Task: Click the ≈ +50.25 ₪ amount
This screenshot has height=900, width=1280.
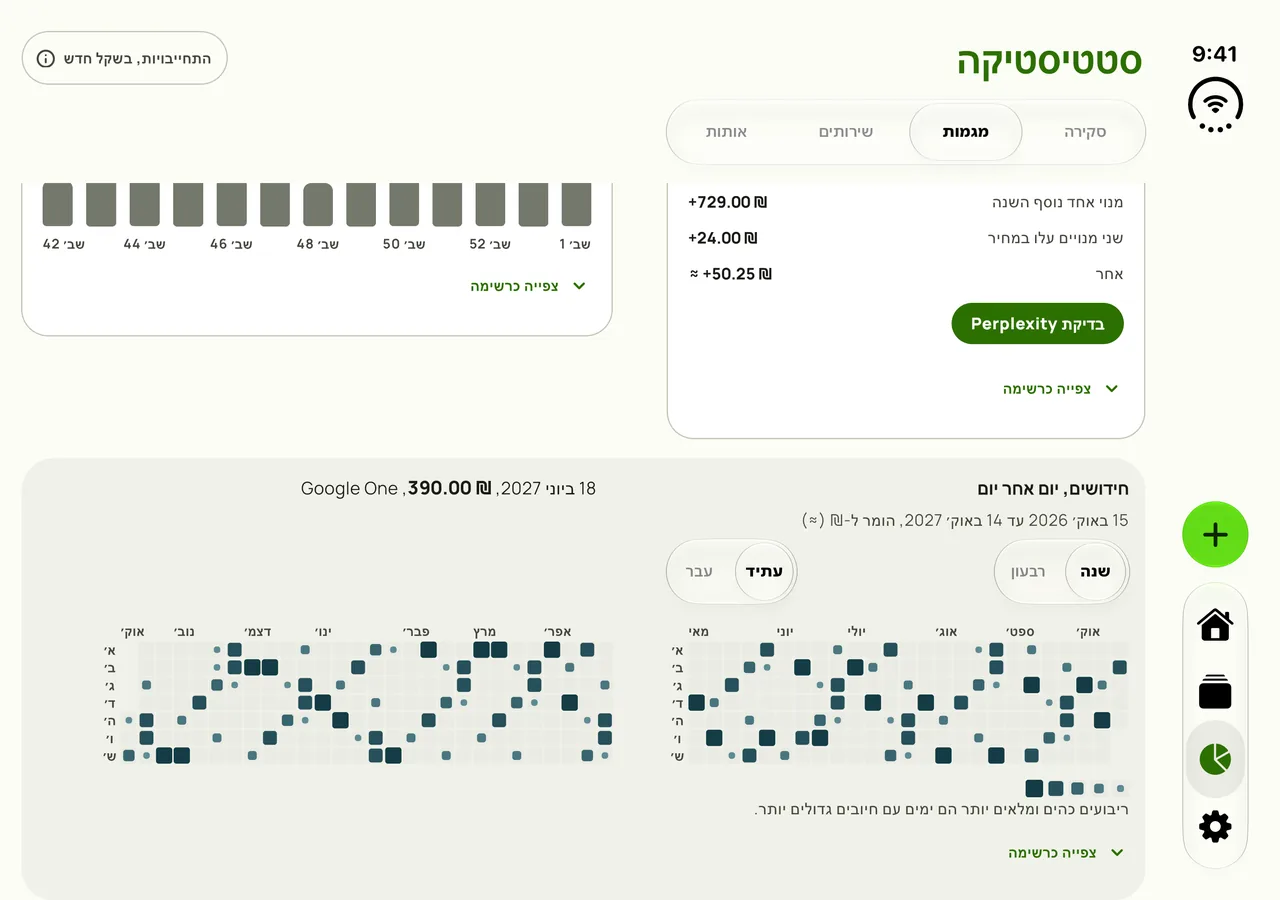Action: 730,274
